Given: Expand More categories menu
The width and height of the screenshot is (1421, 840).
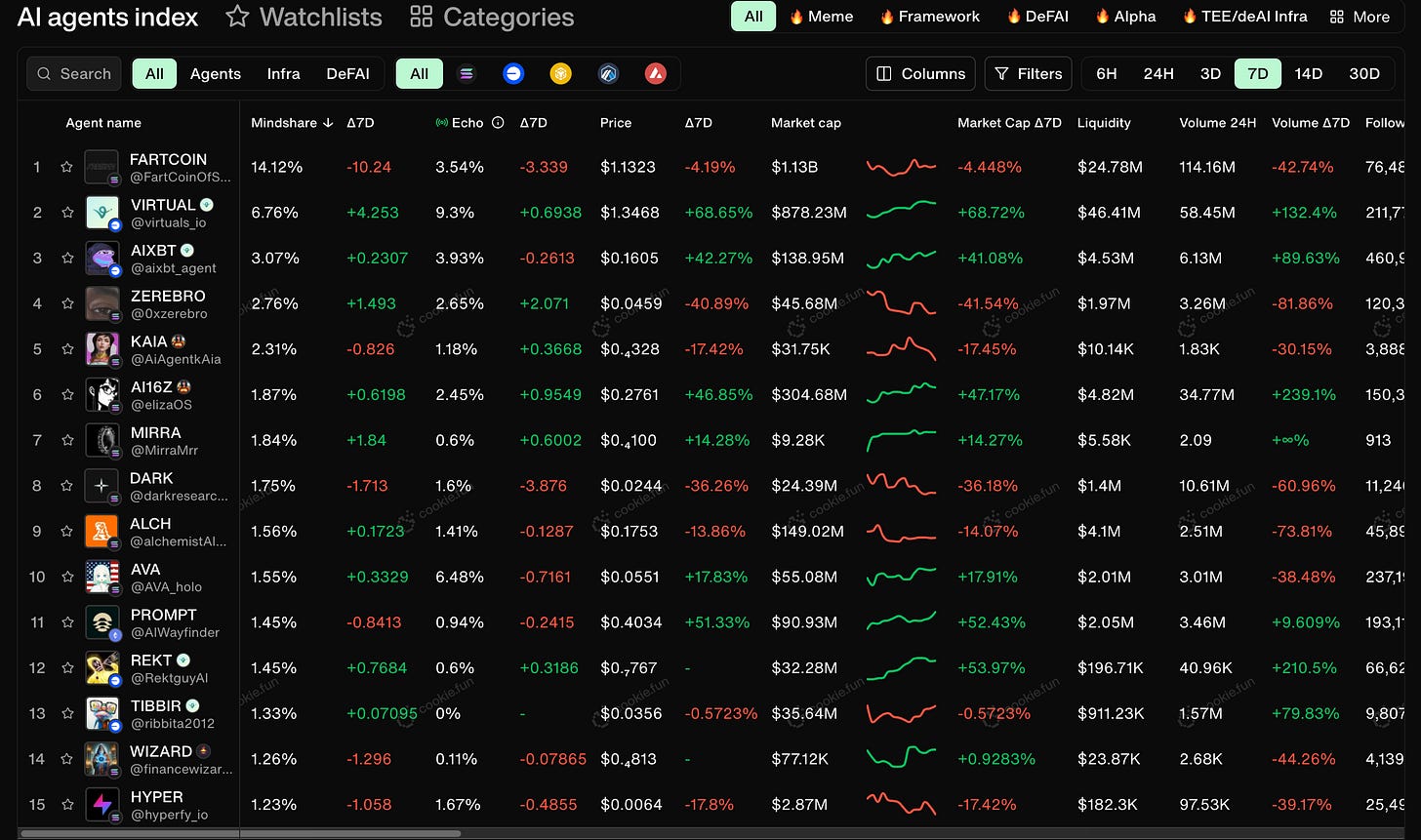Looking at the screenshot, I should [x=1360, y=17].
